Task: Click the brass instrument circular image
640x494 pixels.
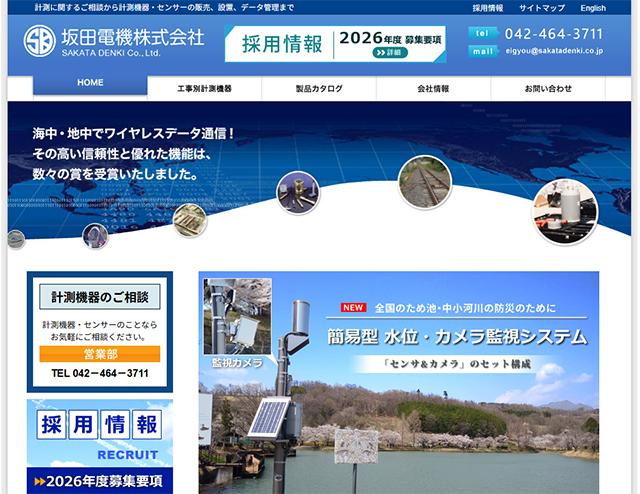Action: (x=298, y=192)
